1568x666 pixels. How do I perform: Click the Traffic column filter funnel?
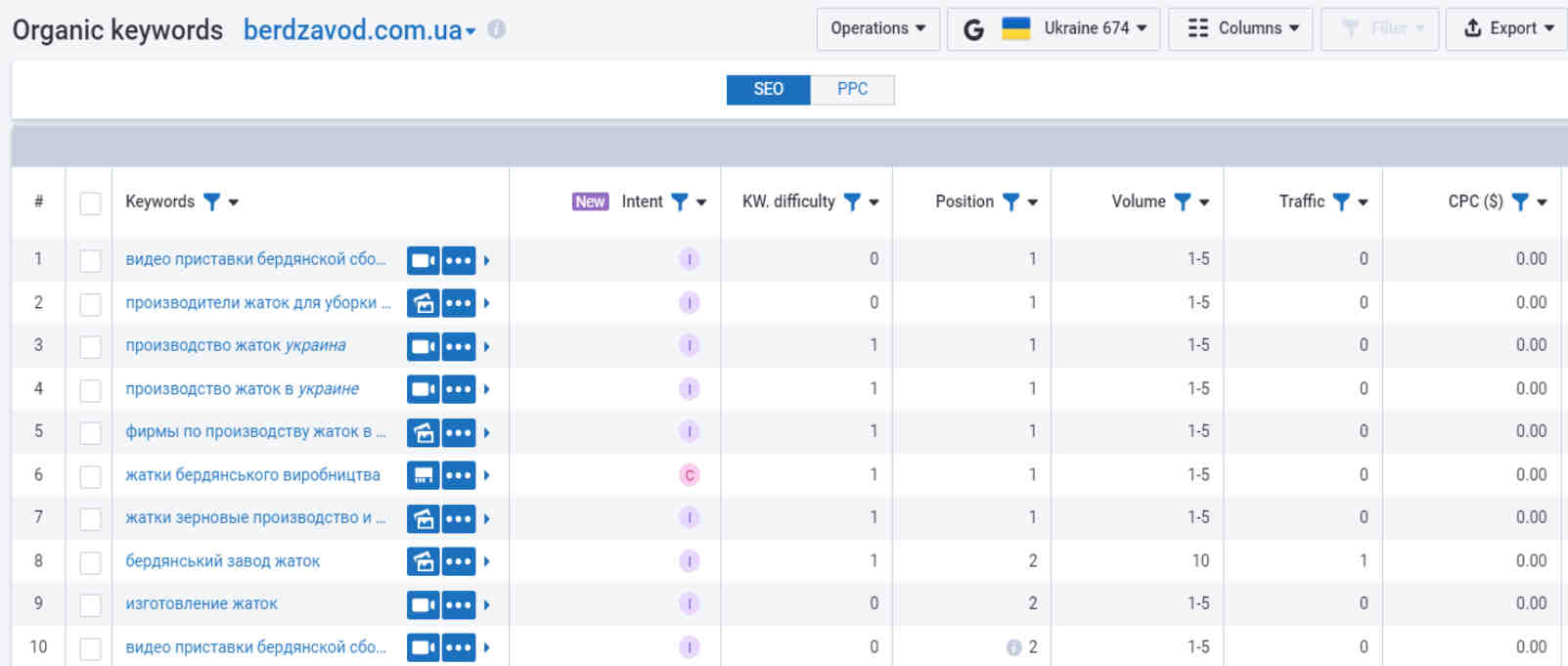tap(1341, 201)
